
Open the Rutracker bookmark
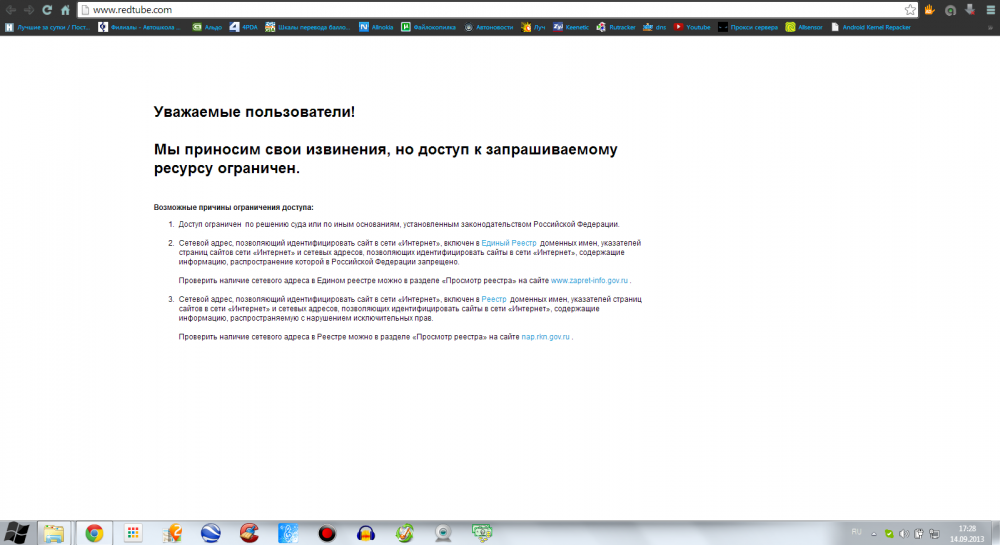pyautogui.click(x=622, y=27)
